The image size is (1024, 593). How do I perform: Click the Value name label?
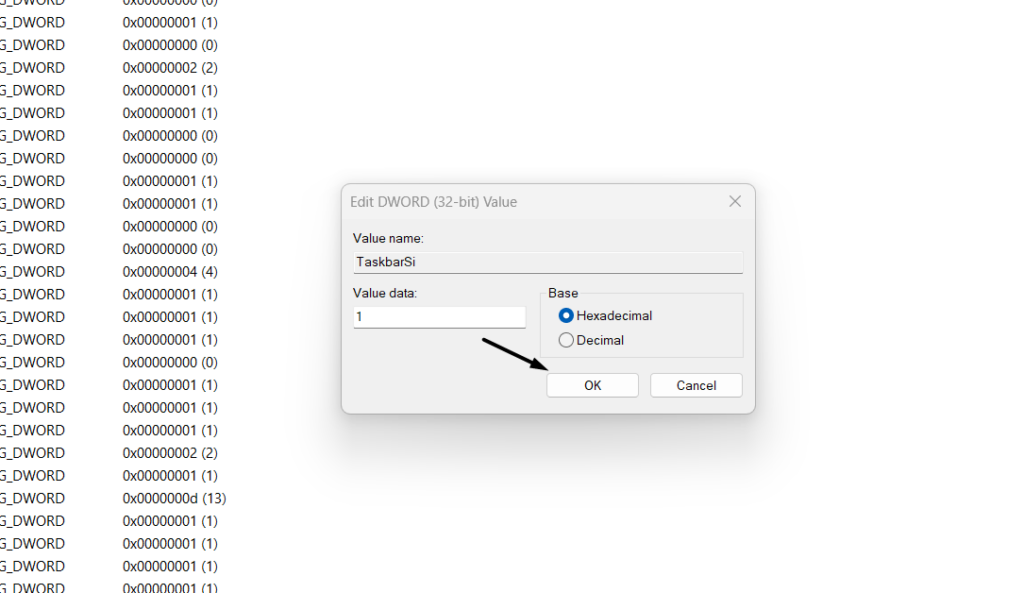[x=388, y=238]
